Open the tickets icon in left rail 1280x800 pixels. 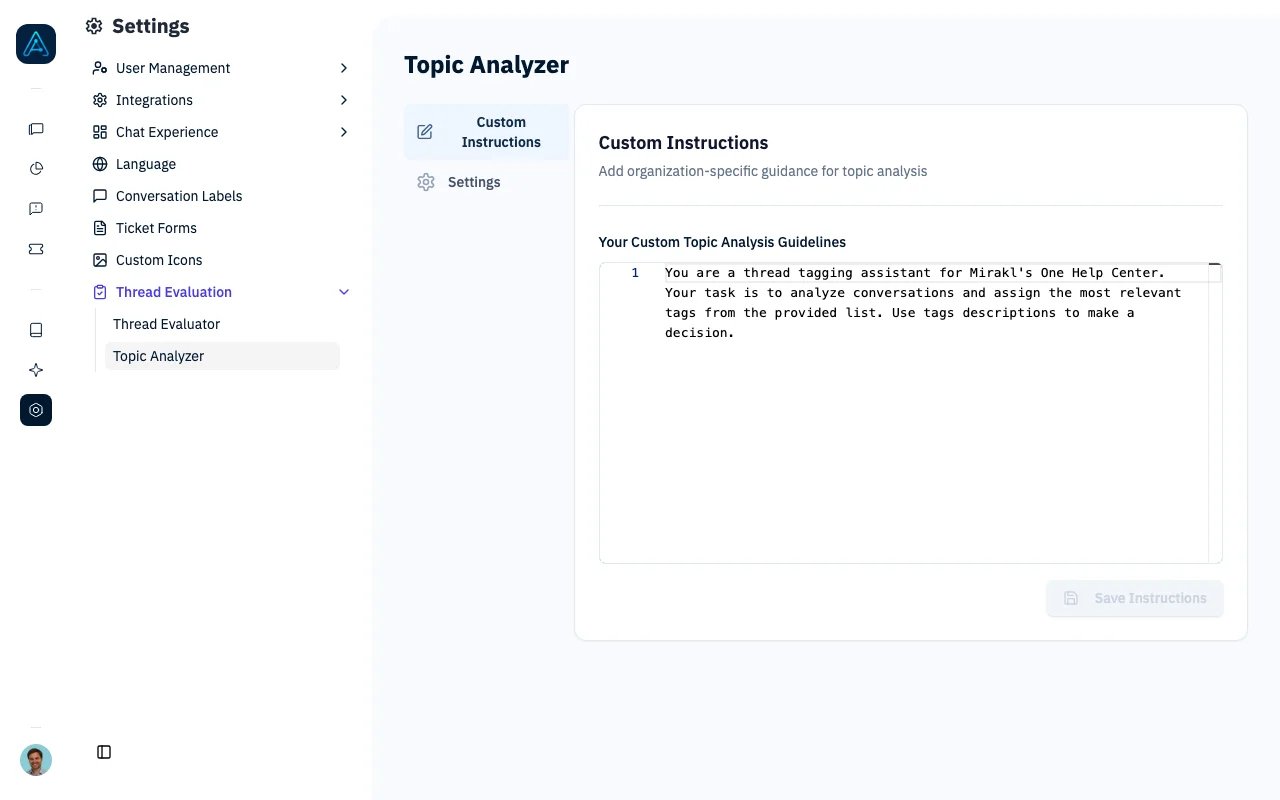(x=36, y=249)
